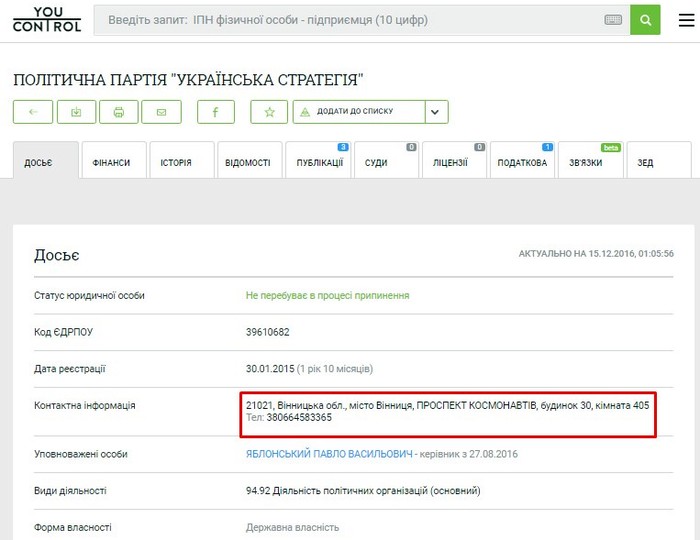Screen dimensions: 700x540
Task: Click the Вінниця address text
Action: [x=447, y=405]
